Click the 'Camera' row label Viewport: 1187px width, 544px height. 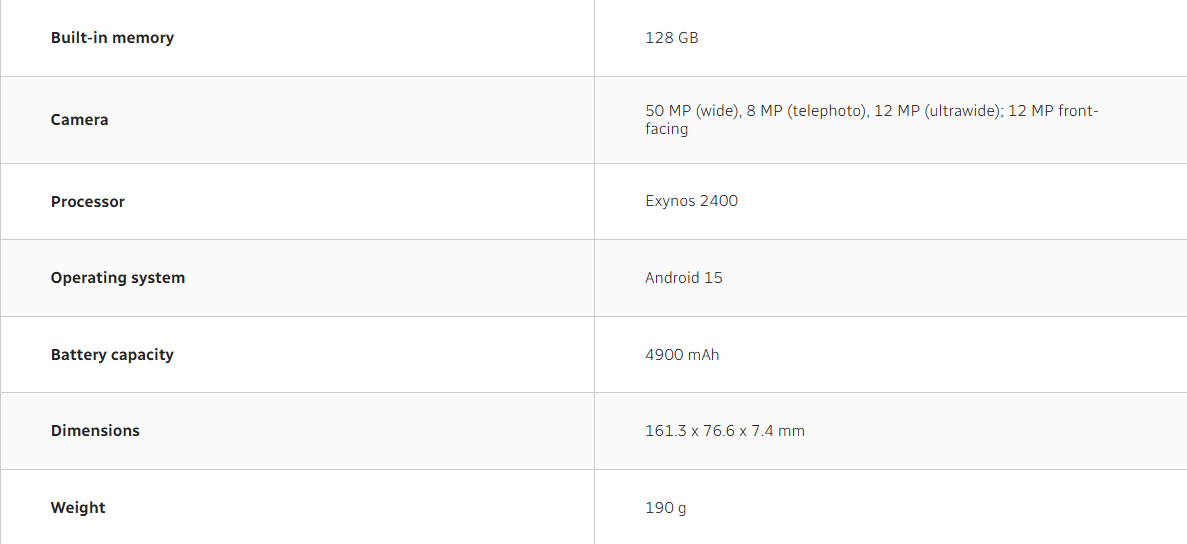(79, 120)
